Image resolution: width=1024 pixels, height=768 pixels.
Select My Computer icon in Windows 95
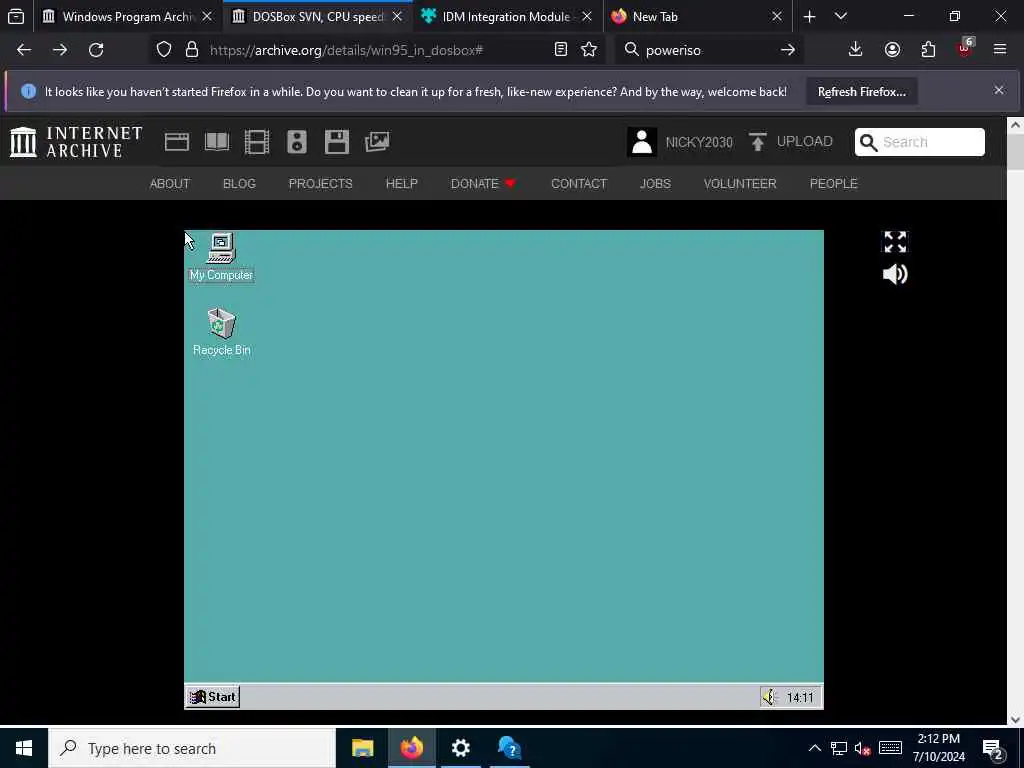pos(221,257)
